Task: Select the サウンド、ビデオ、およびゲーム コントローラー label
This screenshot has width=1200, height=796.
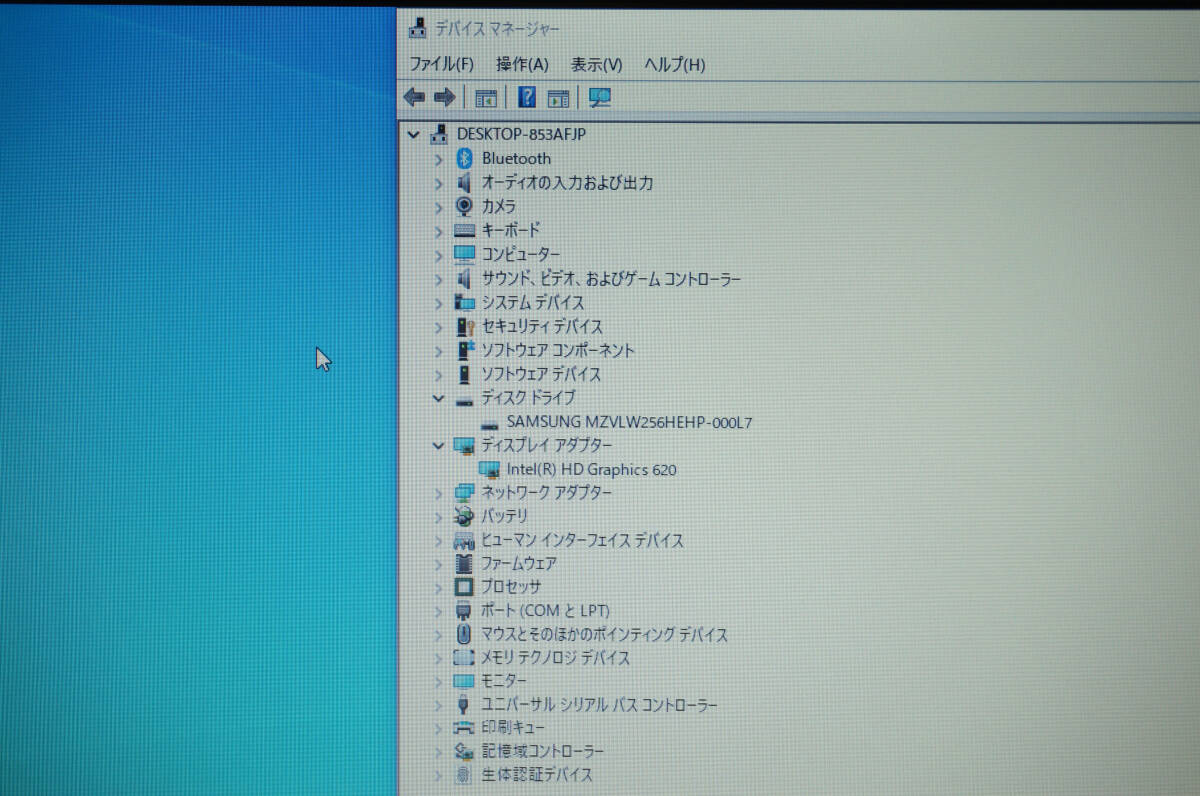Action: [x=611, y=279]
